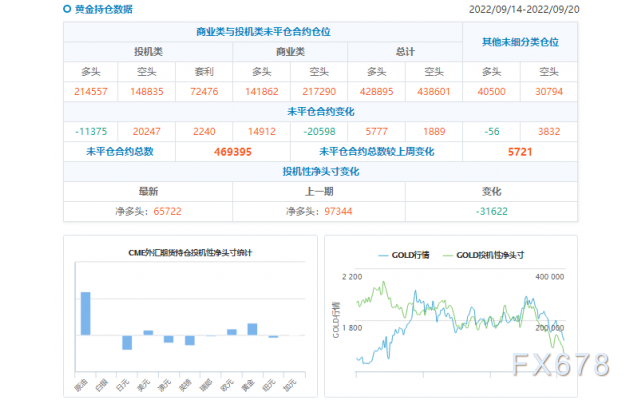Click the 最新 column header
The width and height of the screenshot is (640, 400).
point(148,191)
